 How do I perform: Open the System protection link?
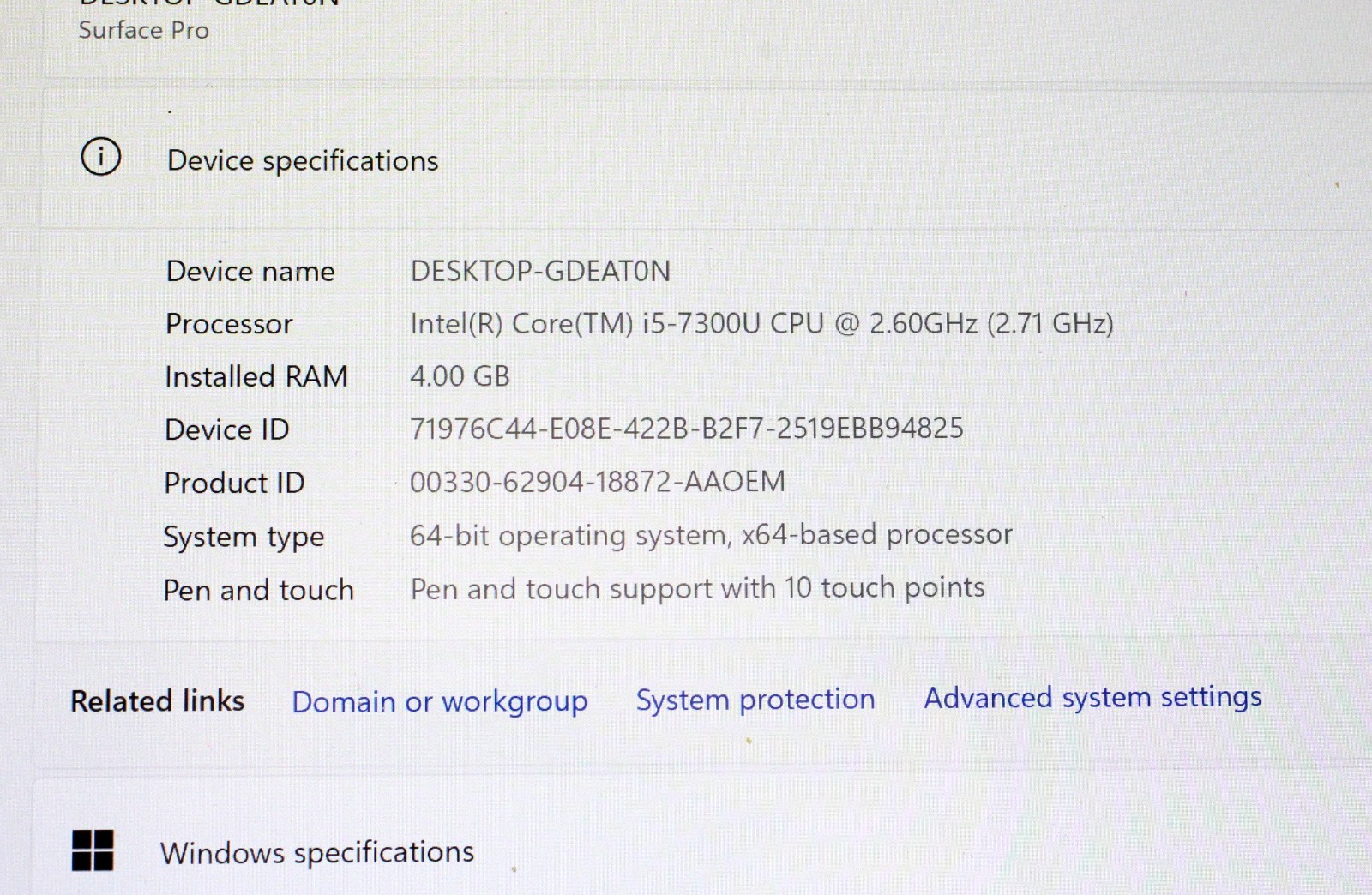coord(755,700)
